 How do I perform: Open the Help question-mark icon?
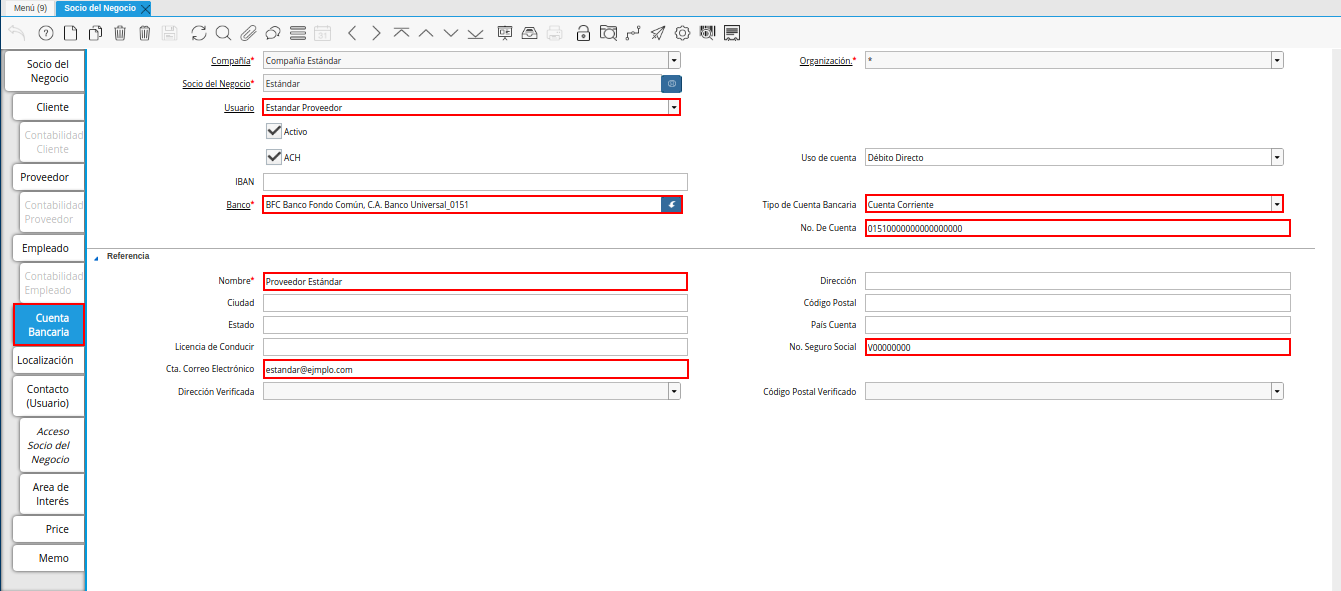45,33
